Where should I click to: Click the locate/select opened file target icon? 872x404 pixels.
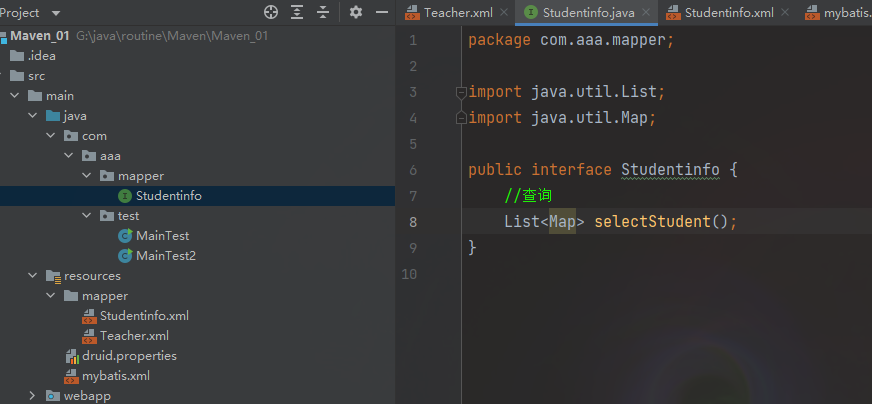pos(271,12)
